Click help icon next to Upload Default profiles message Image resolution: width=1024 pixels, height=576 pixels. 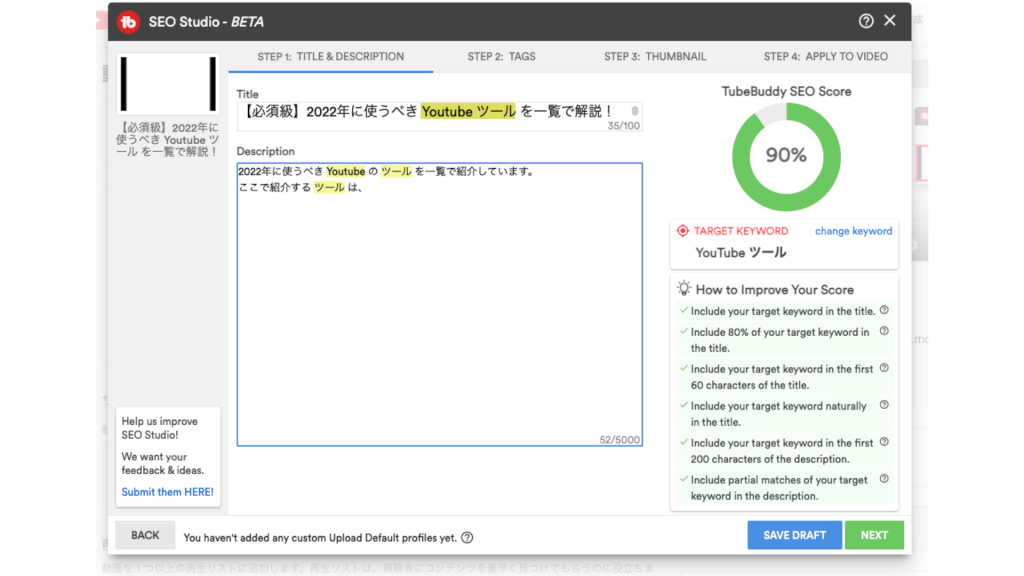tap(467, 538)
